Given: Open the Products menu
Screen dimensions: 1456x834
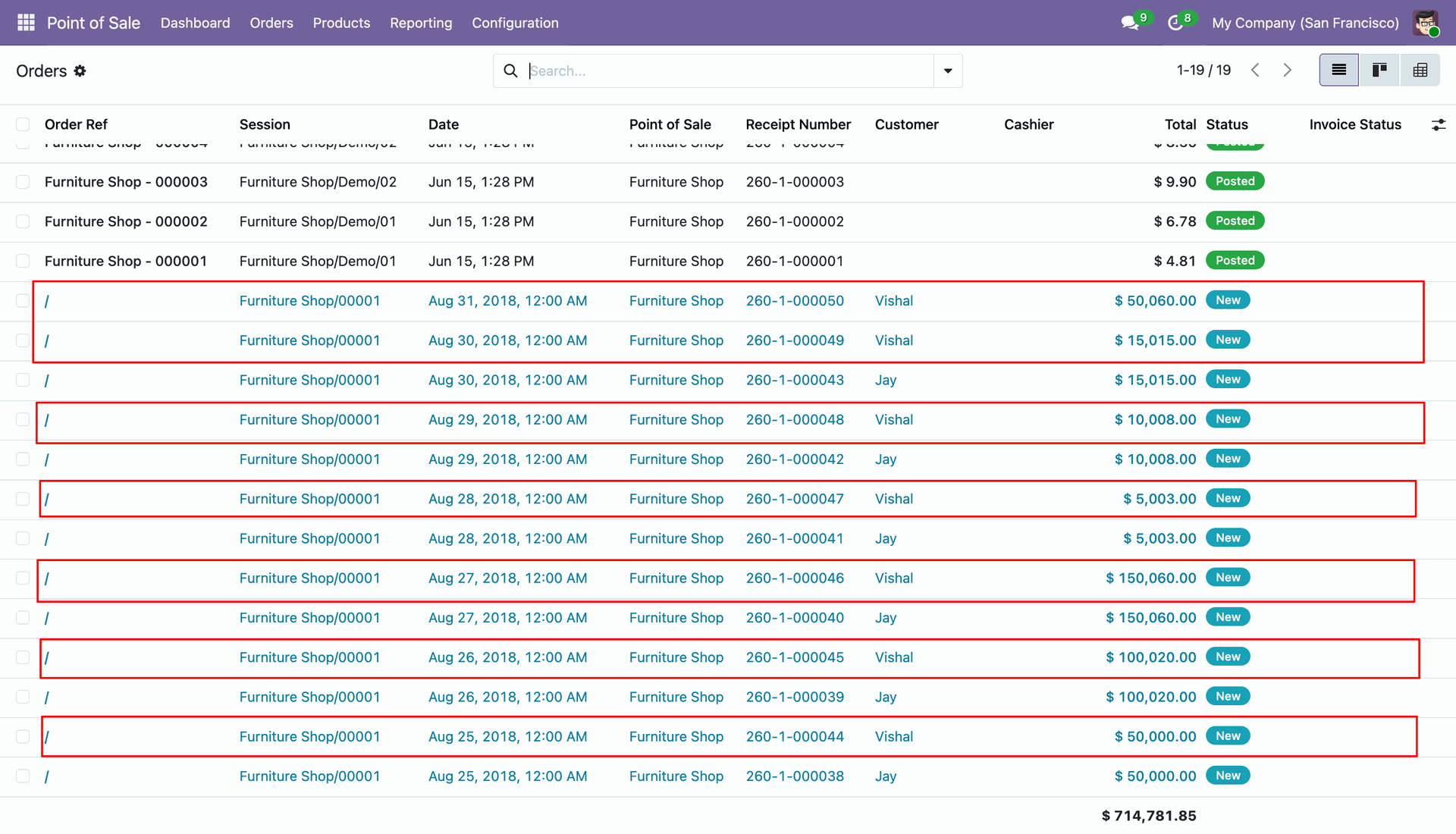Looking at the screenshot, I should click(341, 23).
